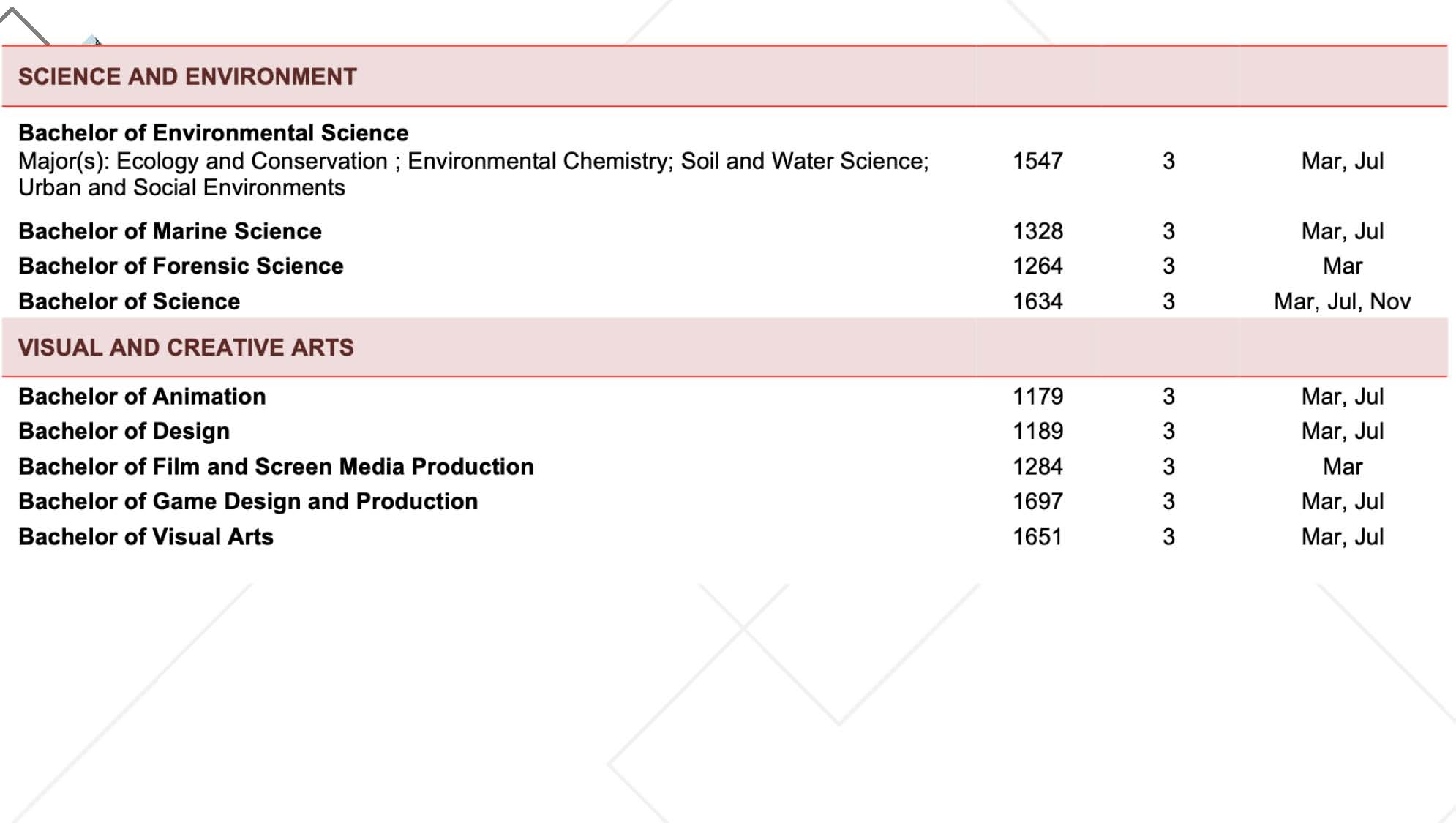Click course code 1547
The image size is (1456, 823).
coord(1037,161)
